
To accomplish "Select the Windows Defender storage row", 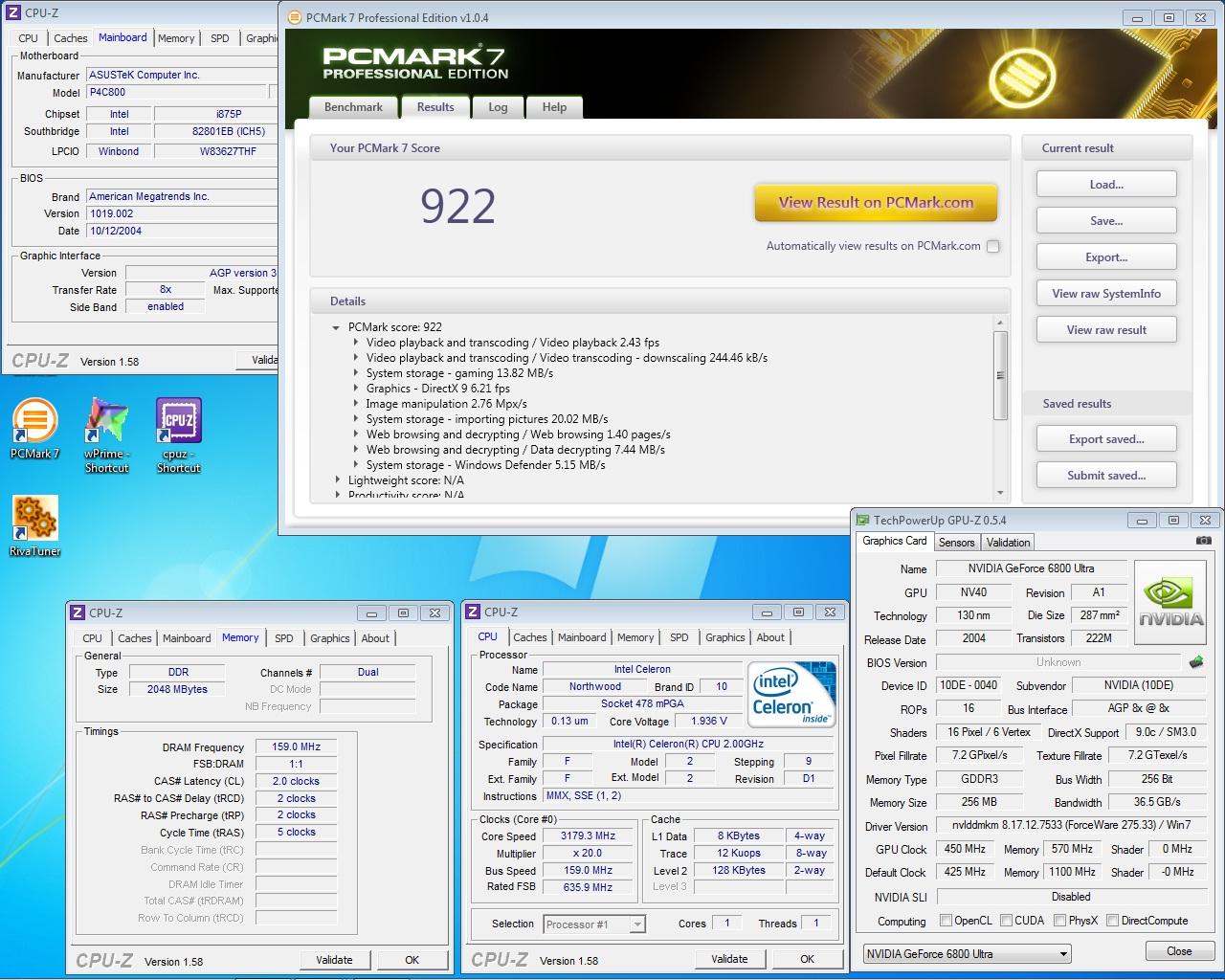I will [x=485, y=465].
